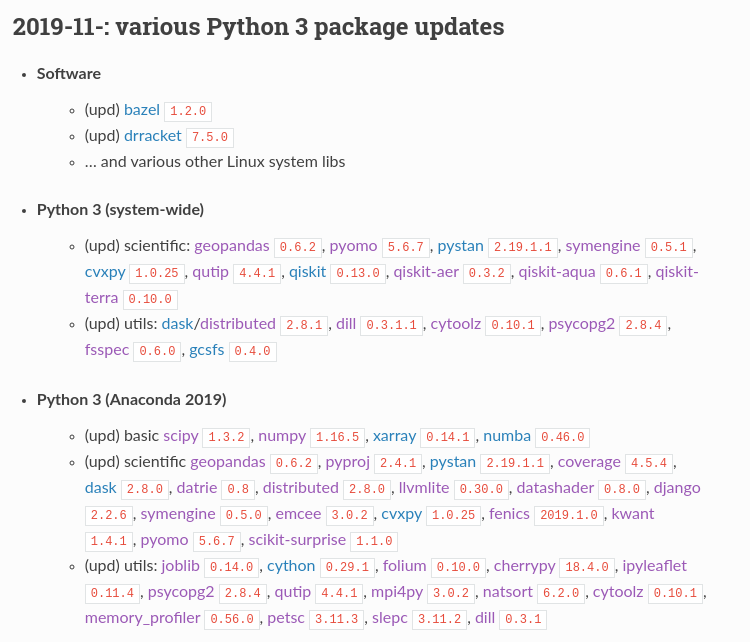The image size is (750, 642).
Task: Click the "Software" section heading
Action: 69,74
